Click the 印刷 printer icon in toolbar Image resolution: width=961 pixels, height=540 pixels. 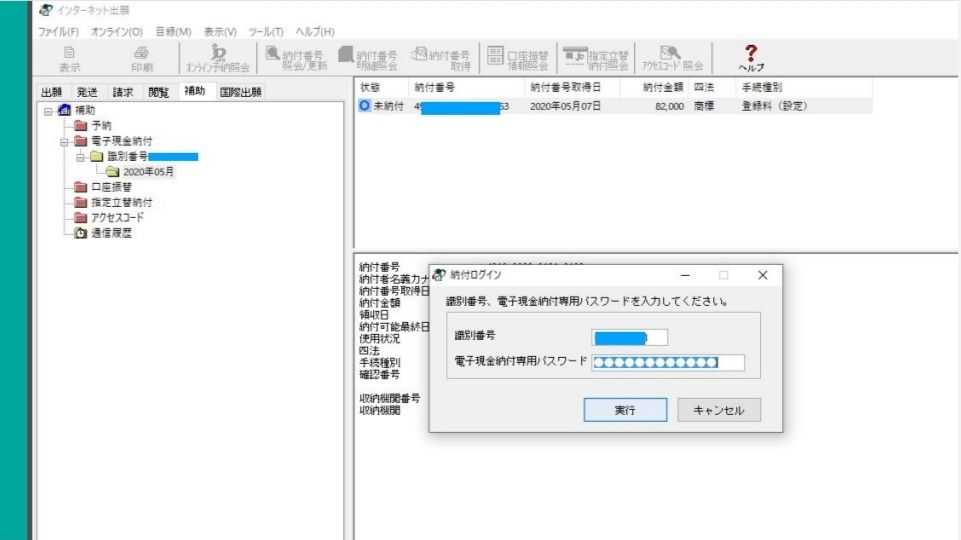(x=141, y=57)
